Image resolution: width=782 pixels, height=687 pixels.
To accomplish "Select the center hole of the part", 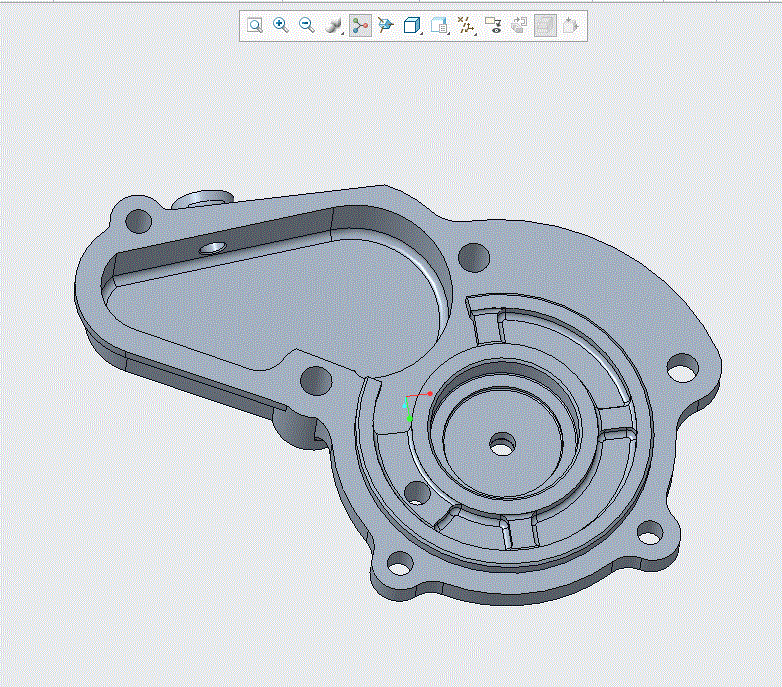I will click(502, 444).
